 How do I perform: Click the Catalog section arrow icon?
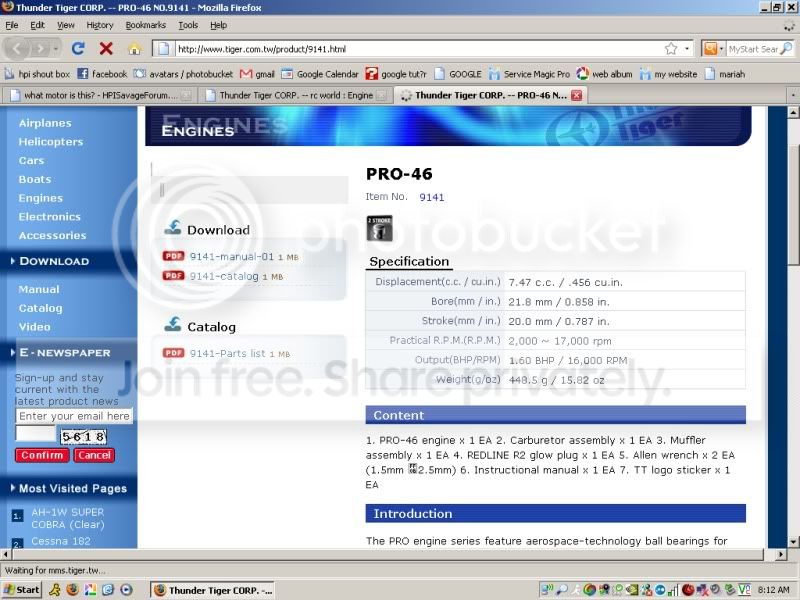[x=173, y=324]
